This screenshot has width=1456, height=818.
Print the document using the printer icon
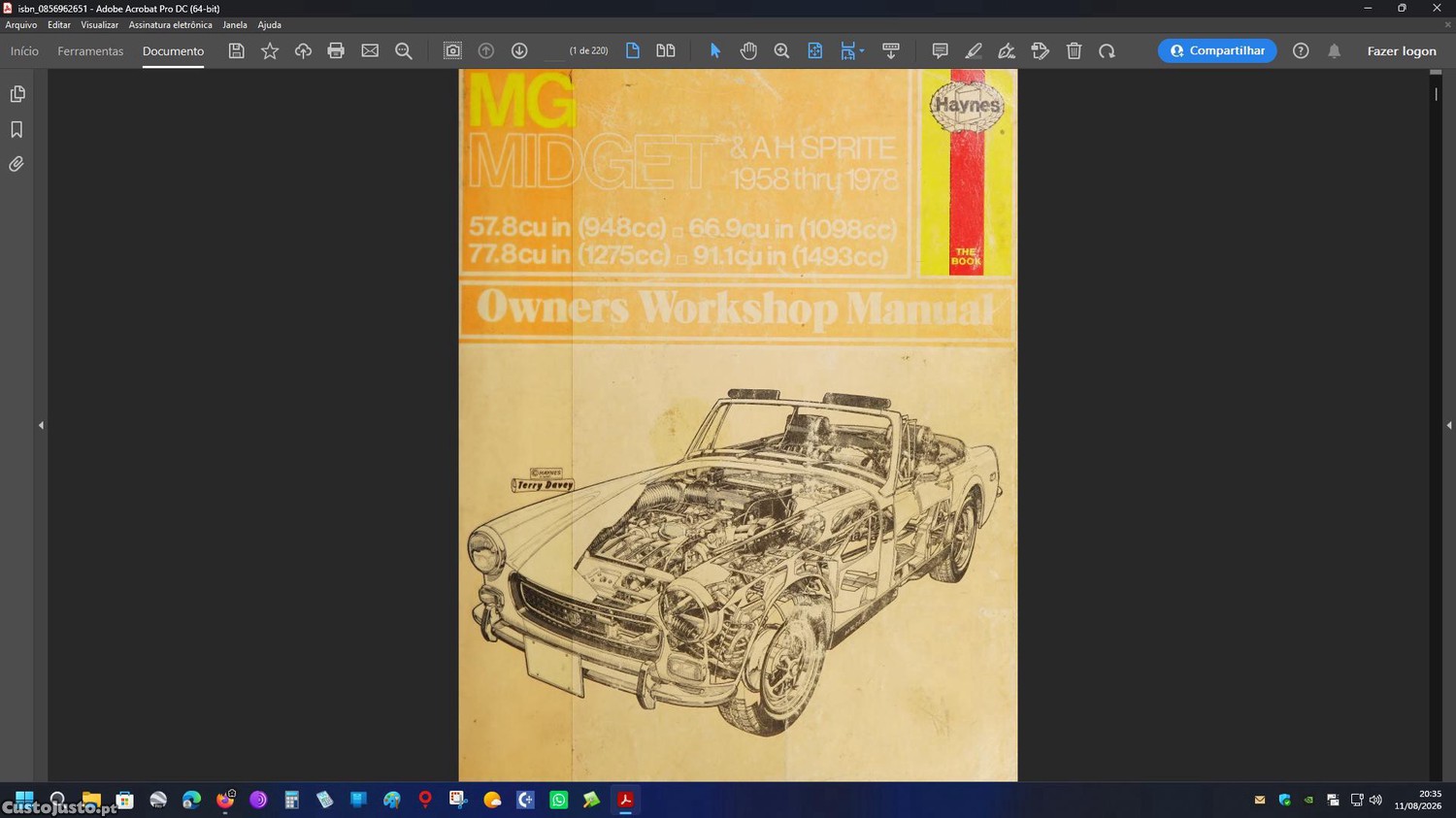(336, 50)
